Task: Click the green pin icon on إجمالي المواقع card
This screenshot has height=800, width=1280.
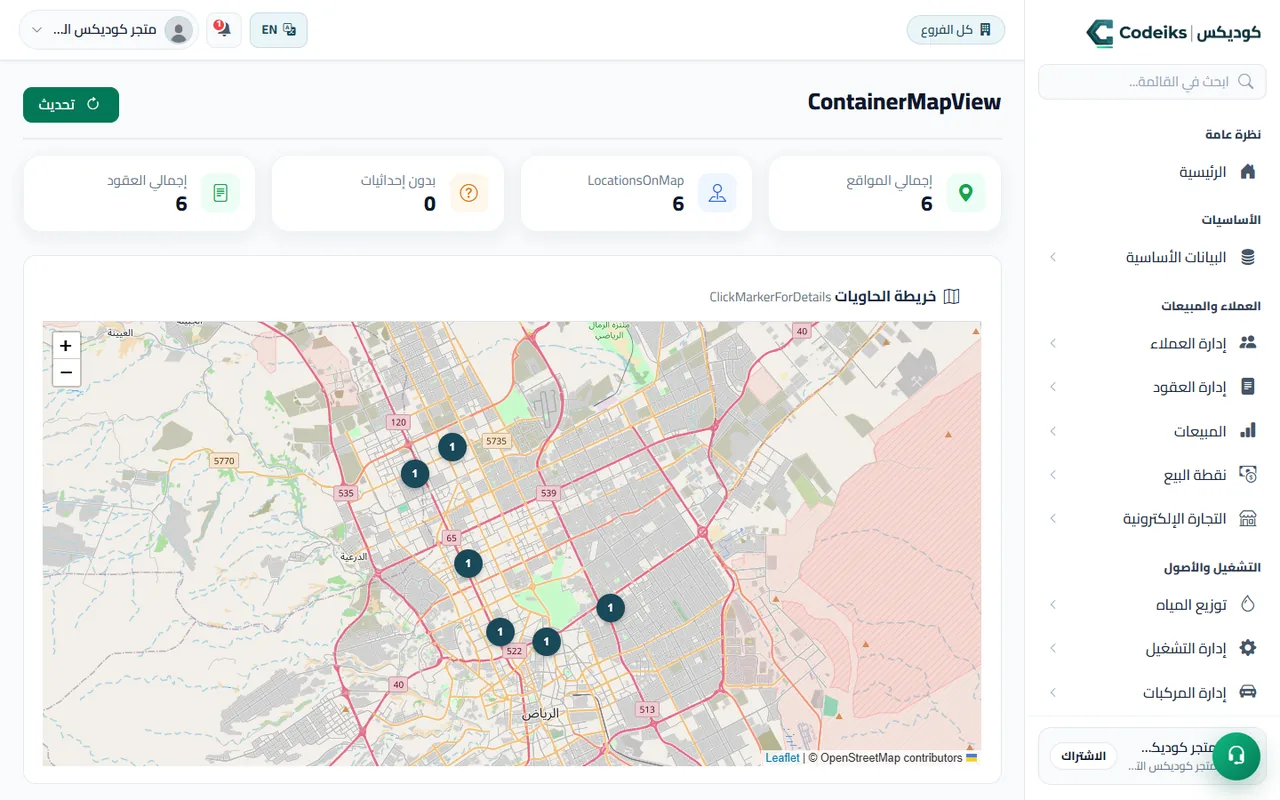Action: (965, 193)
